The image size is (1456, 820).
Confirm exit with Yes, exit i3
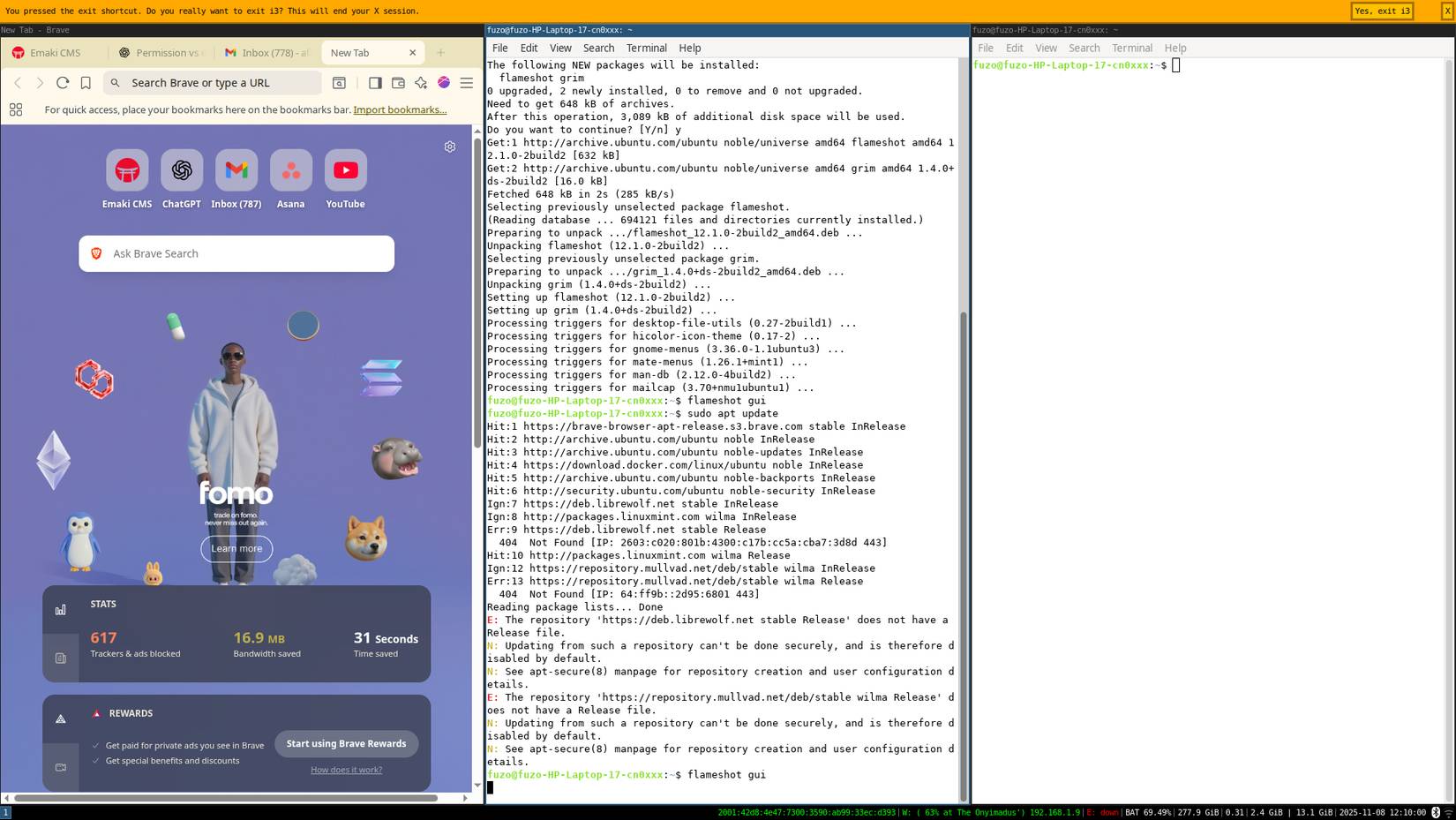tap(1381, 11)
